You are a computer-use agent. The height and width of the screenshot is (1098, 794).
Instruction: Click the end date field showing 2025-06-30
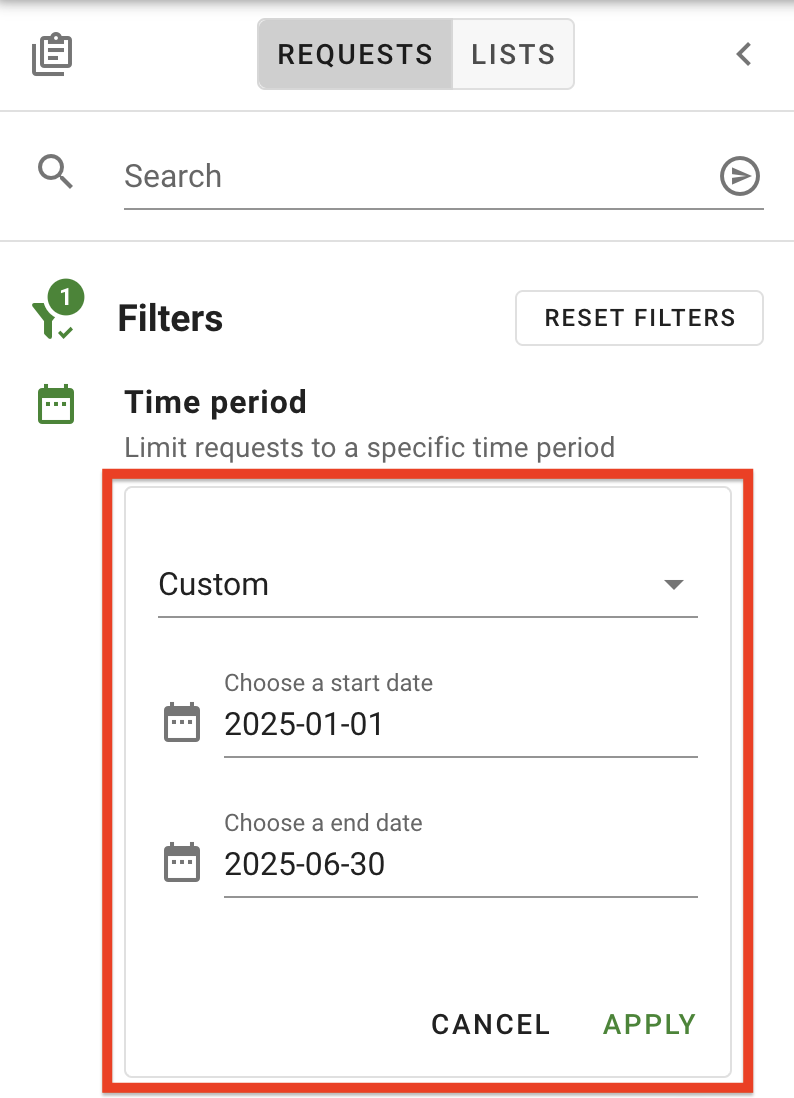click(x=400, y=864)
